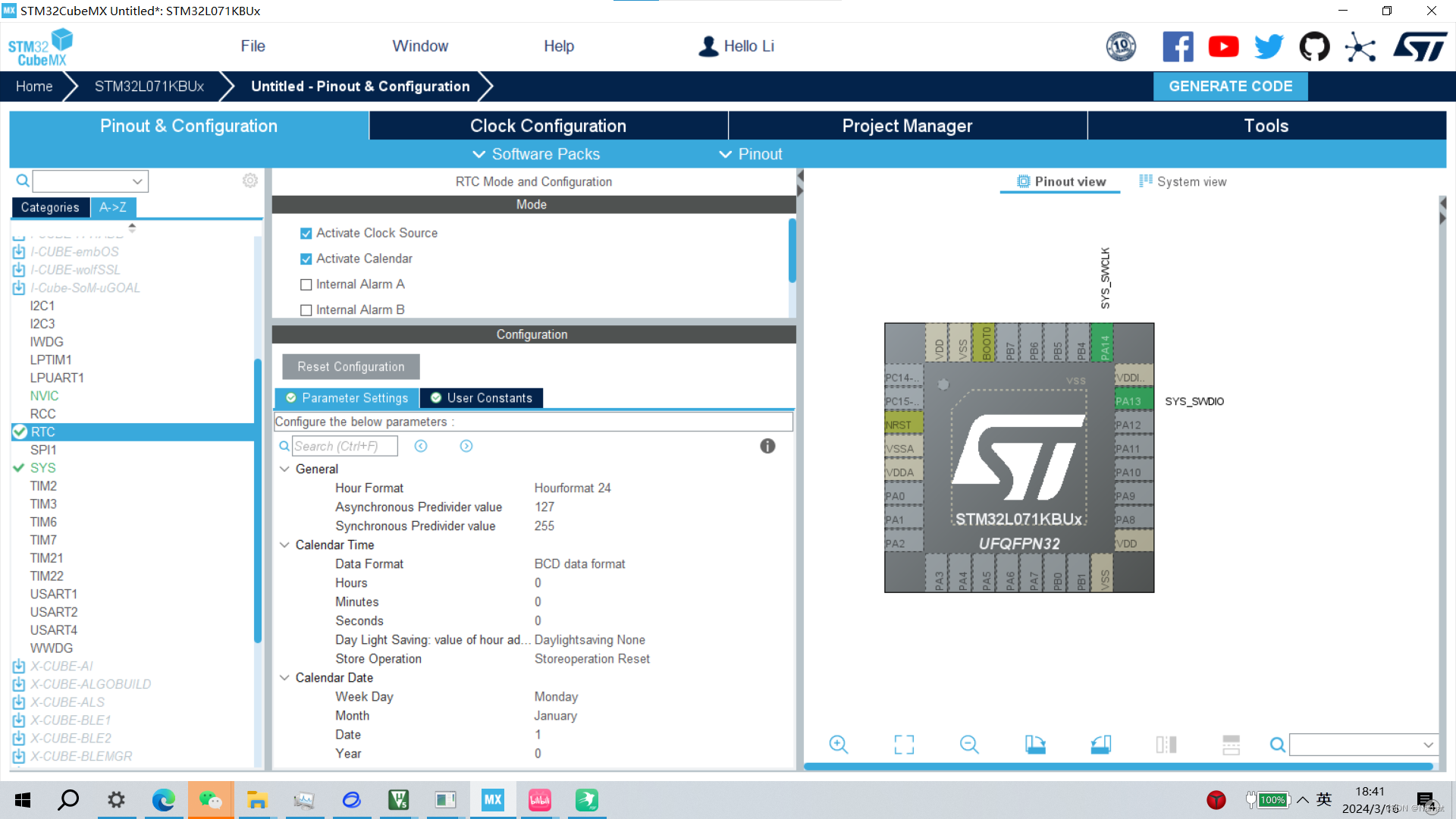Click the ST community network icon
Screen dimensions: 1456x819
[1360, 47]
